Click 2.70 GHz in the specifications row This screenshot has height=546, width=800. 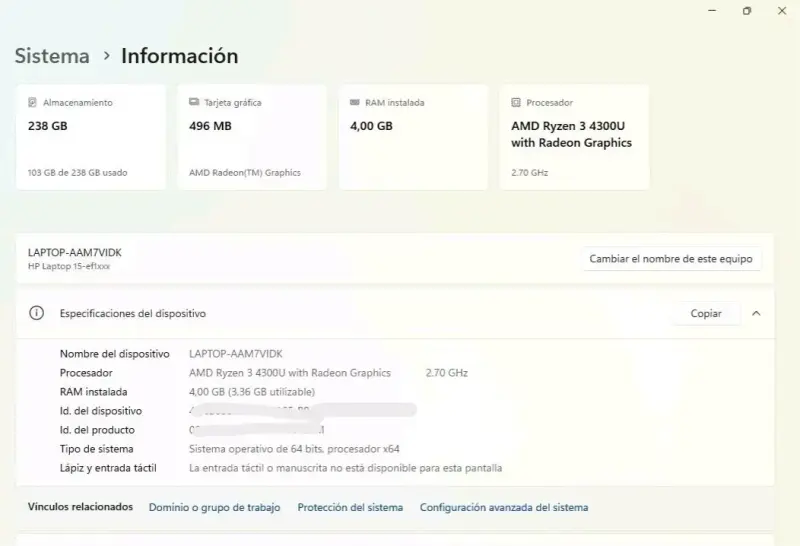click(446, 373)
